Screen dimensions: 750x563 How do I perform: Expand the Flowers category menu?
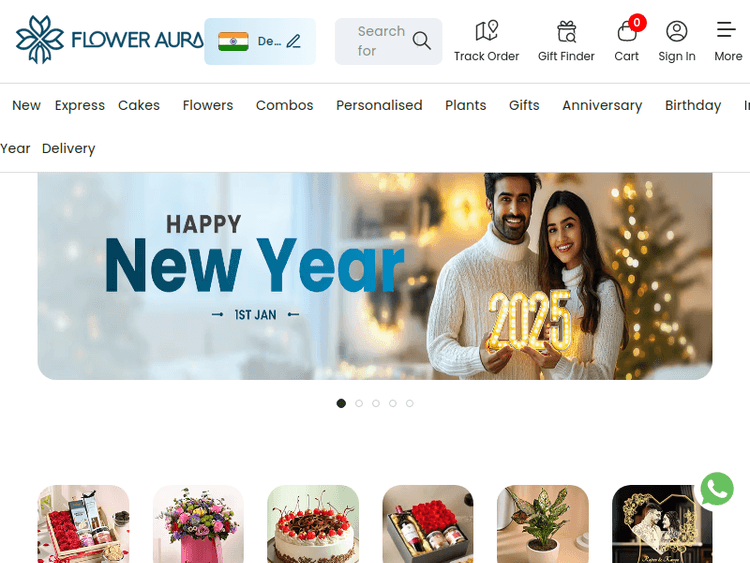208,105
